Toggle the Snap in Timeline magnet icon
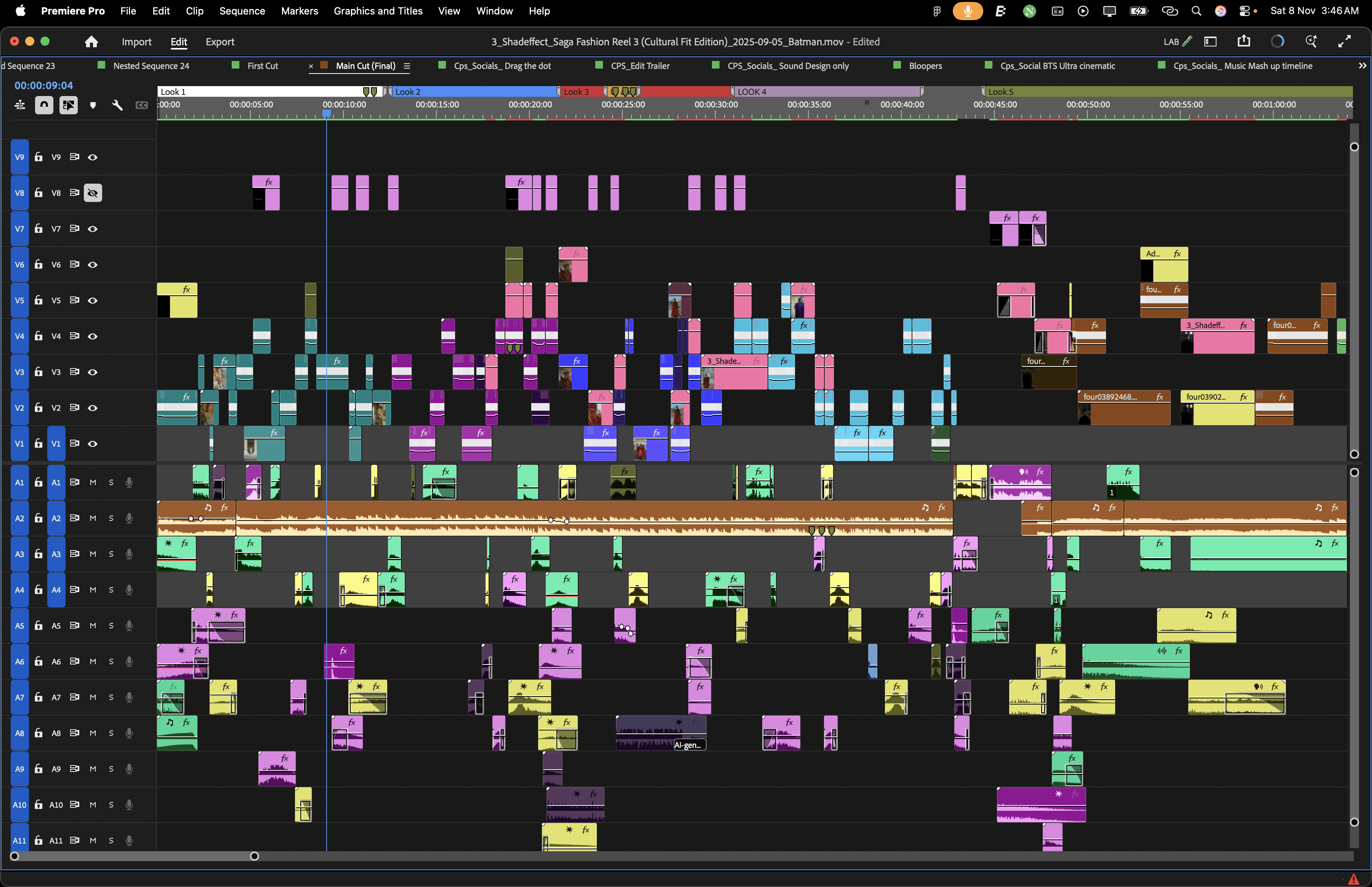This screenshot has width=1372, height=887. [x=44, y=105]
